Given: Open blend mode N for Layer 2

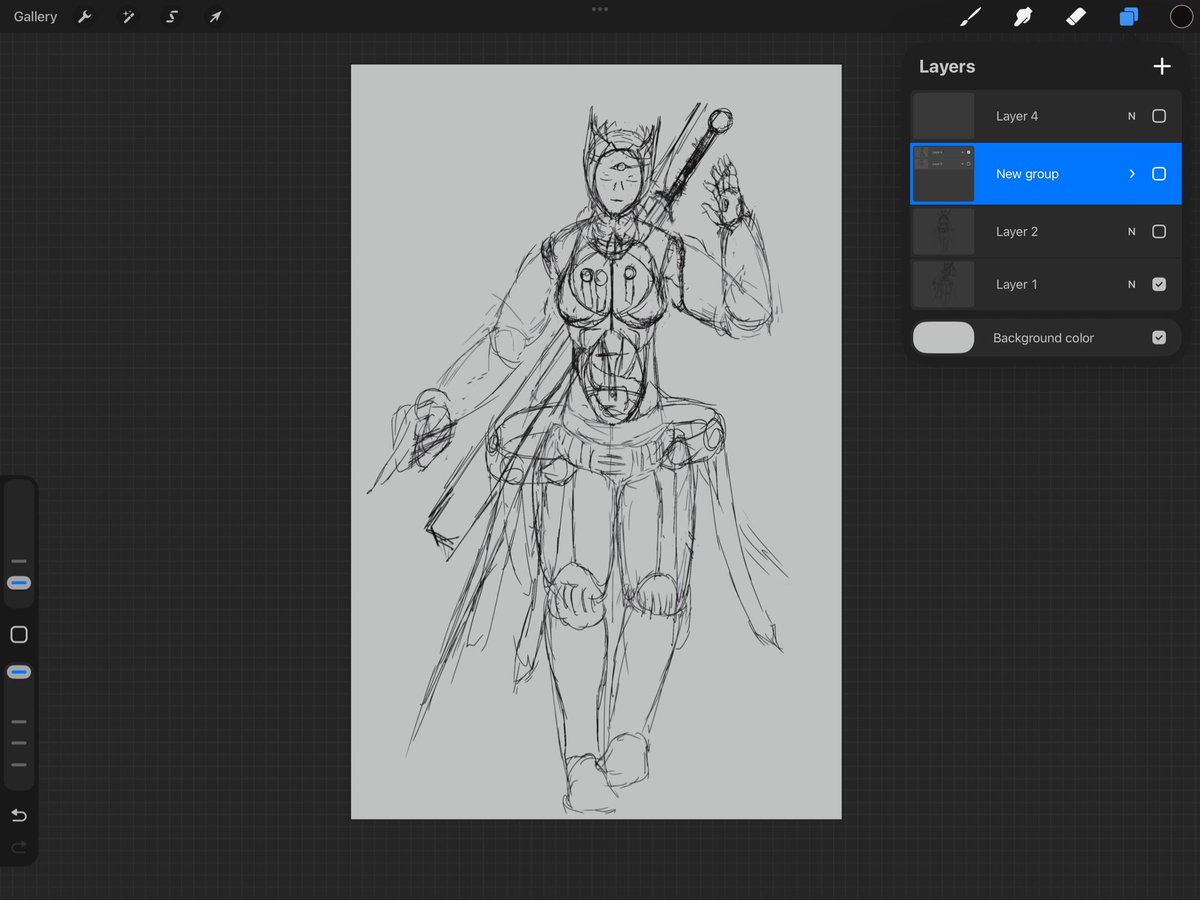Looking at the screenshot, I should tap(1132, 231).
